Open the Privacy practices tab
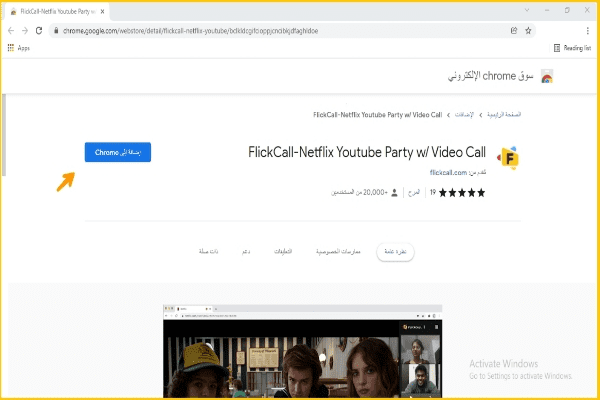This screenshot has height=400, width=600. (x=338, y=251)
